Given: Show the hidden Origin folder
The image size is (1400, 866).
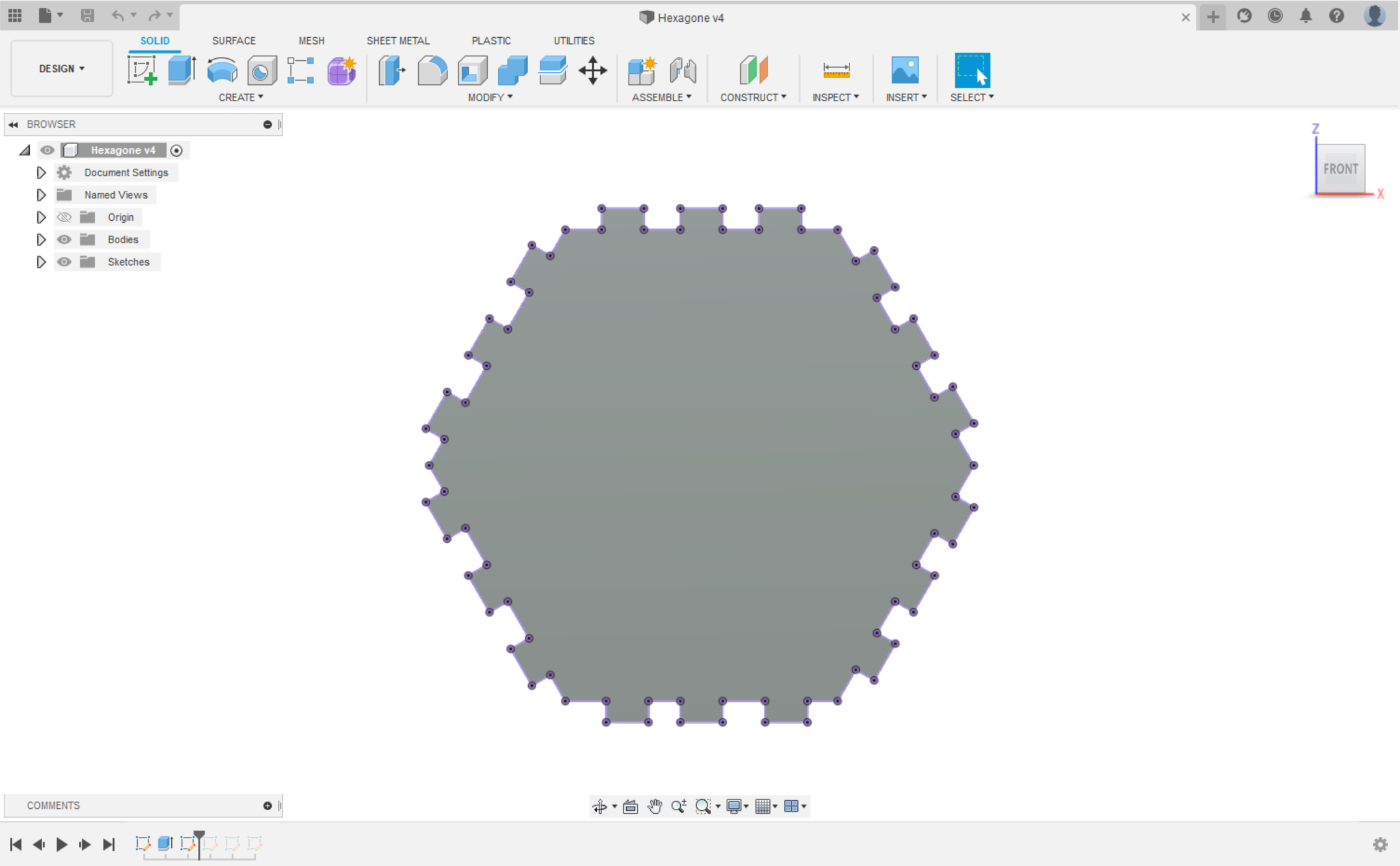Looking at the screenshot, I should (x=64, y=217).
